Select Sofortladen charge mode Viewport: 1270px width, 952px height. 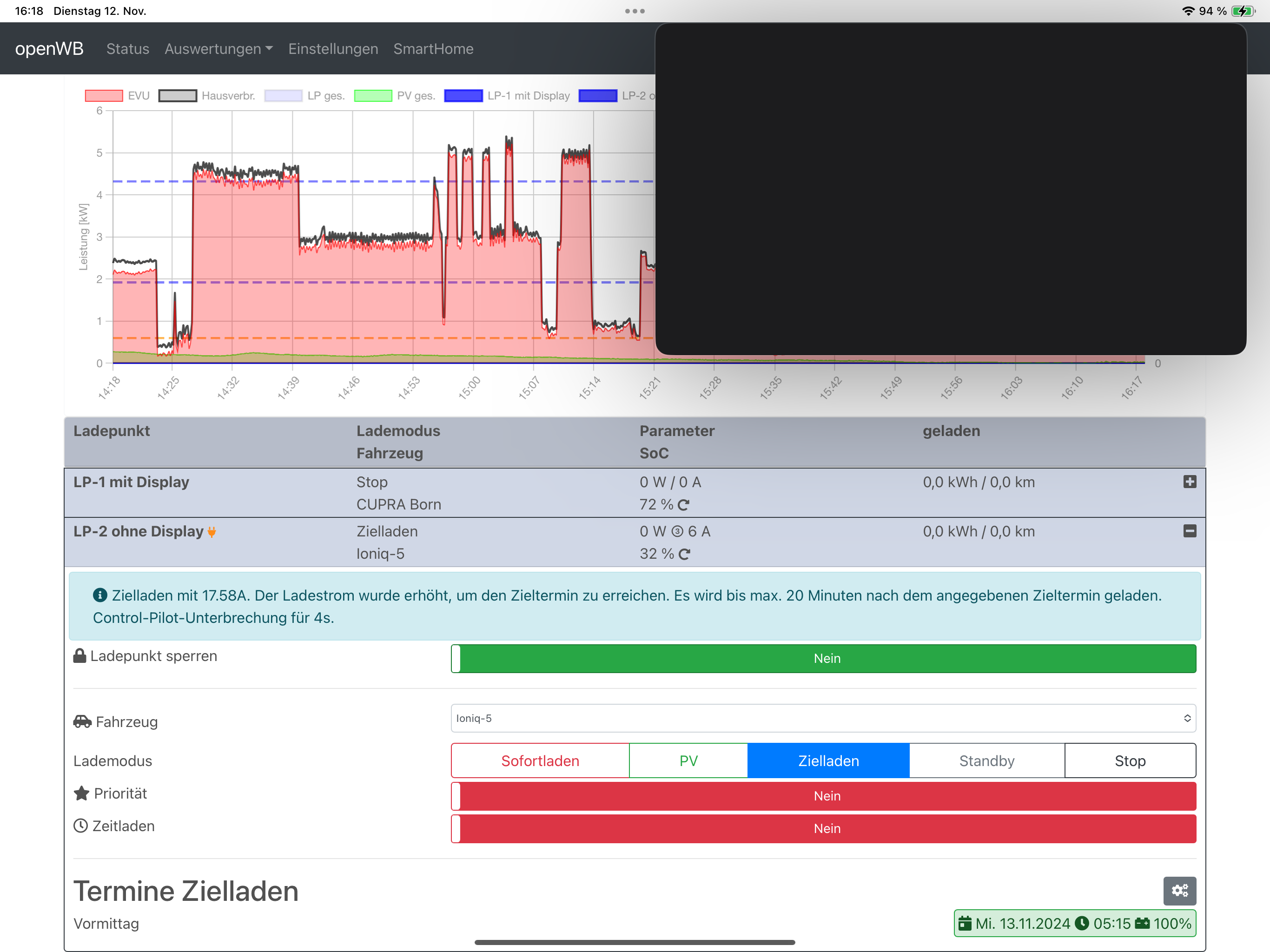pos(540,761)
